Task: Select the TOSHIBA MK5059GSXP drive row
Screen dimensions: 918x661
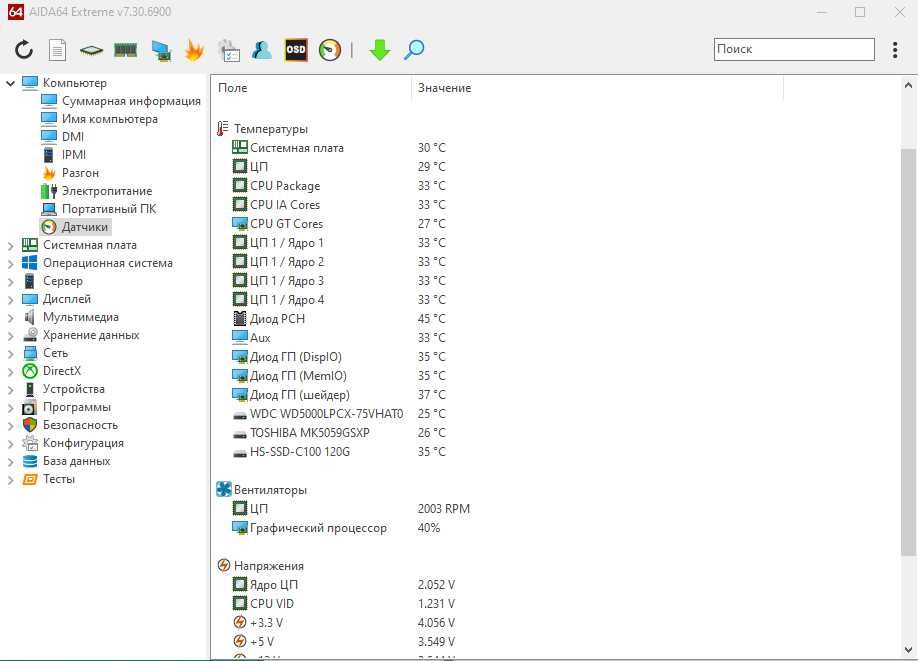Action: (x=339, y=433)
